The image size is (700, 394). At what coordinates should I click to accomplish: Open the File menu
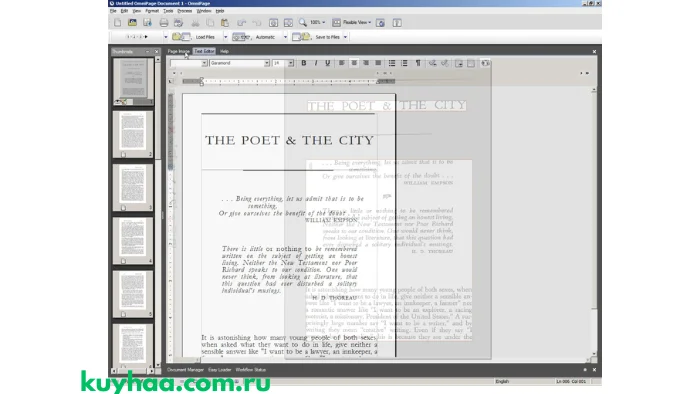tap(113, 11)
